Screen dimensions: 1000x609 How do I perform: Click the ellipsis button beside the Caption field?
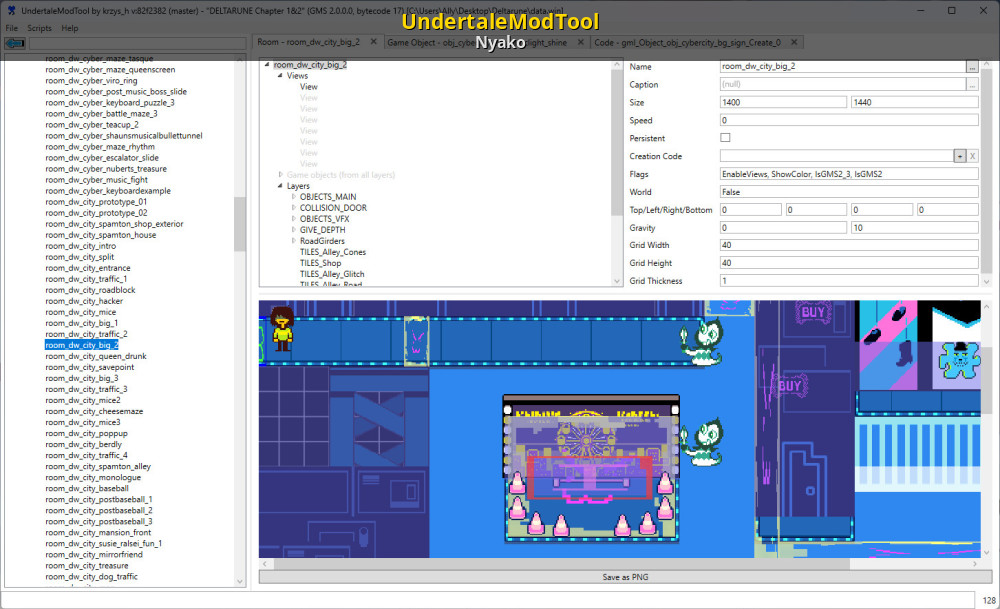[x=972, y=84]
